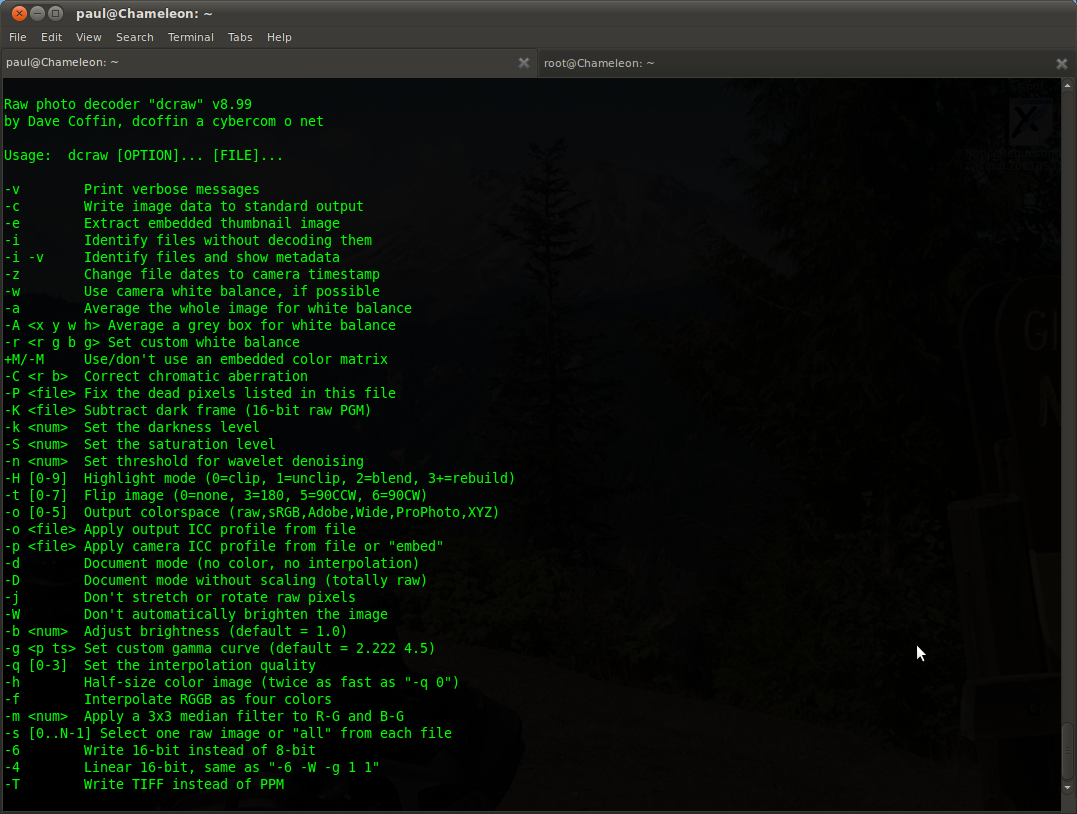Open the Search menu
This screenshot has height=814, width=1077.
click(135, 37)
